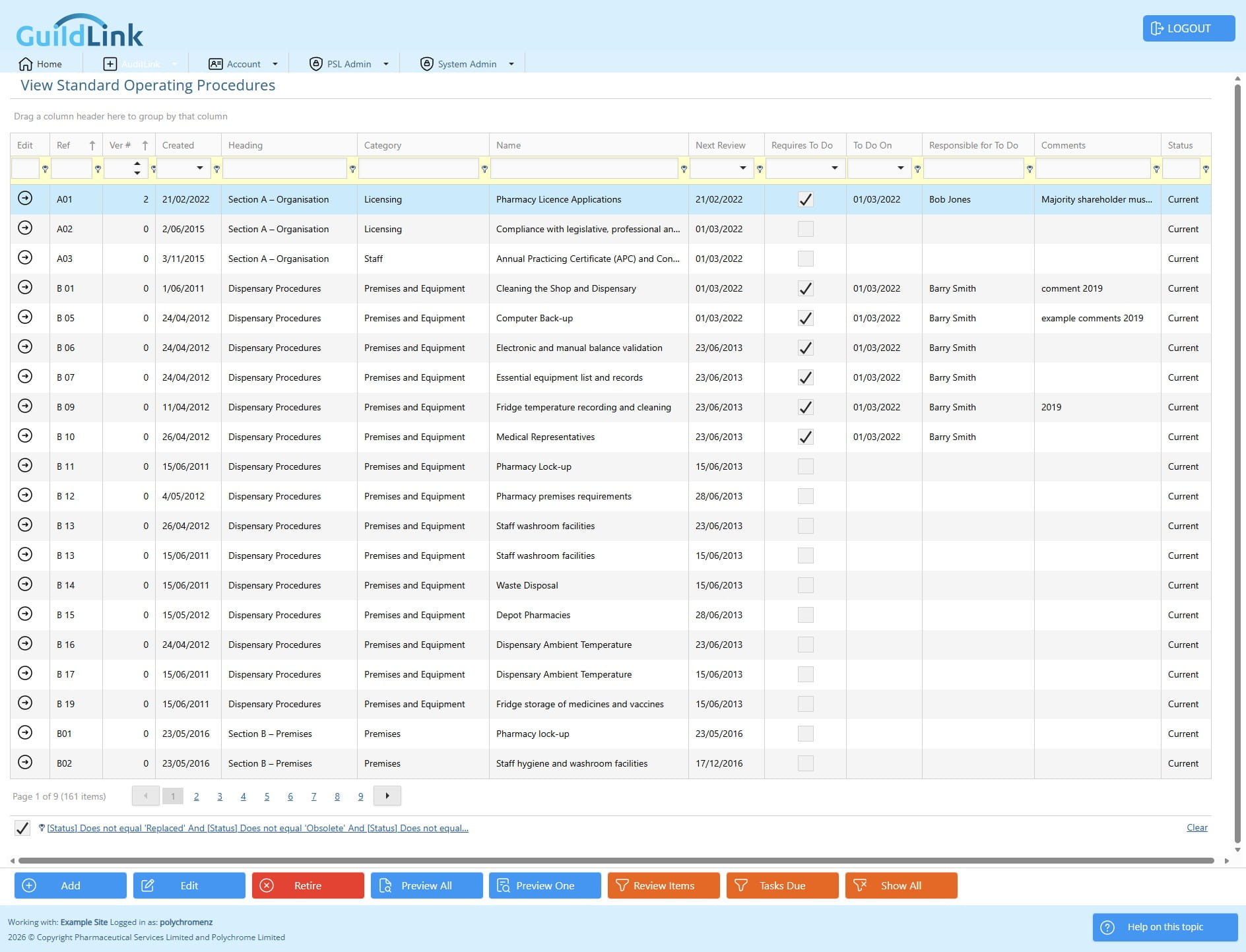Click the Account ID card icon

(215, 64)
